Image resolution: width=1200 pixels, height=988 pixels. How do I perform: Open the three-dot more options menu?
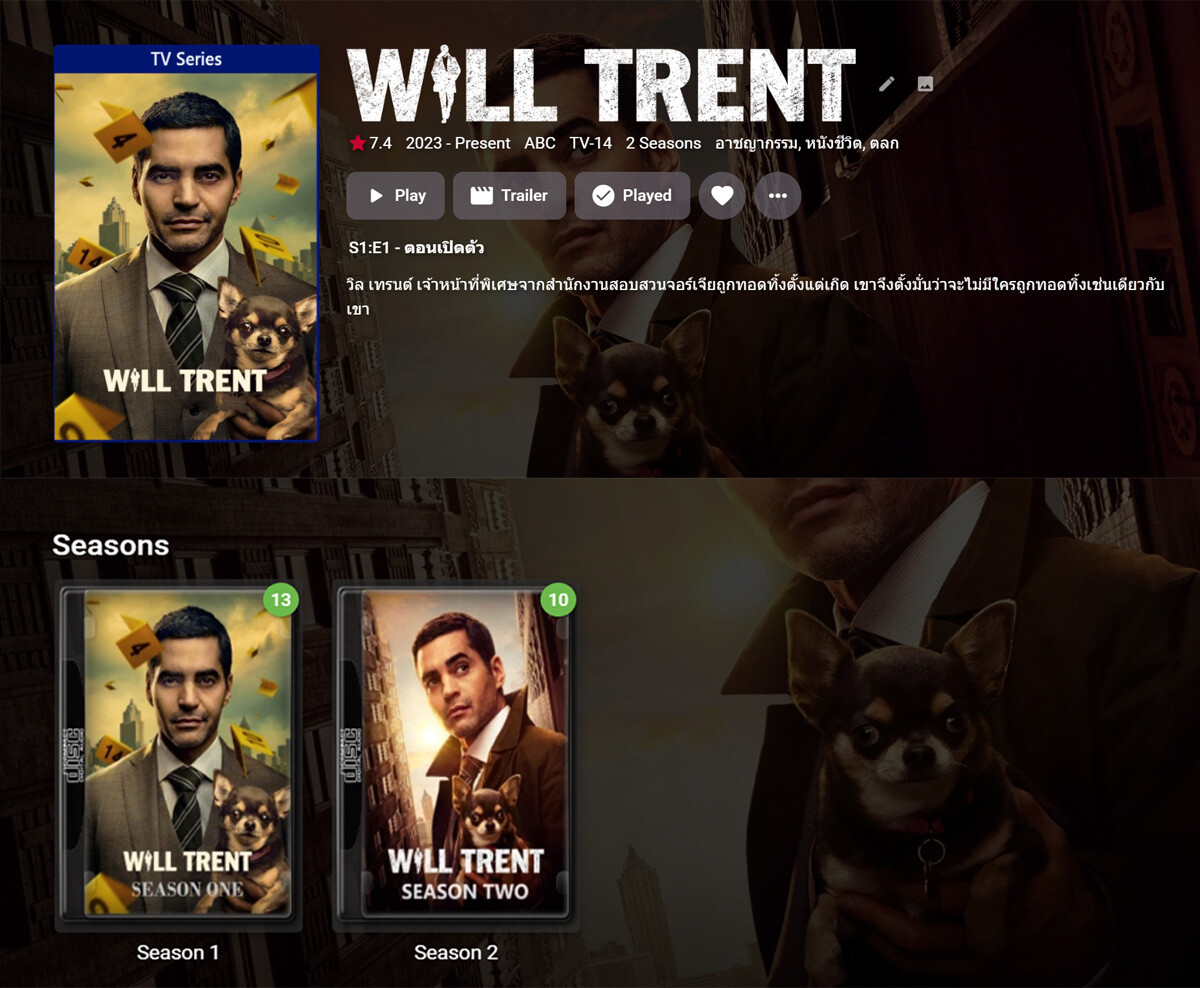coord(778,196)
